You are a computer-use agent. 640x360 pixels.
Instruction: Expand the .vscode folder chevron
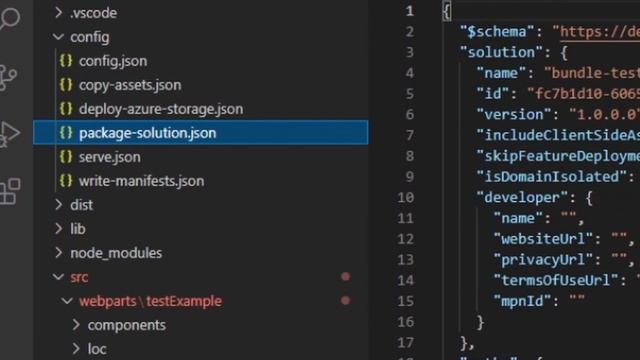click(x=59, y=13)
